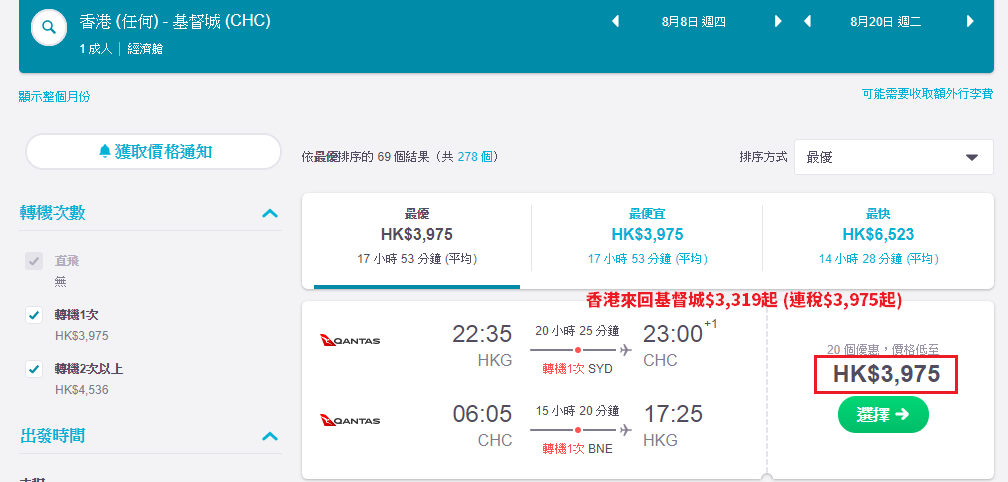Go to next day for 8月8日 departure
The image size is (1008, 482).
778,22
